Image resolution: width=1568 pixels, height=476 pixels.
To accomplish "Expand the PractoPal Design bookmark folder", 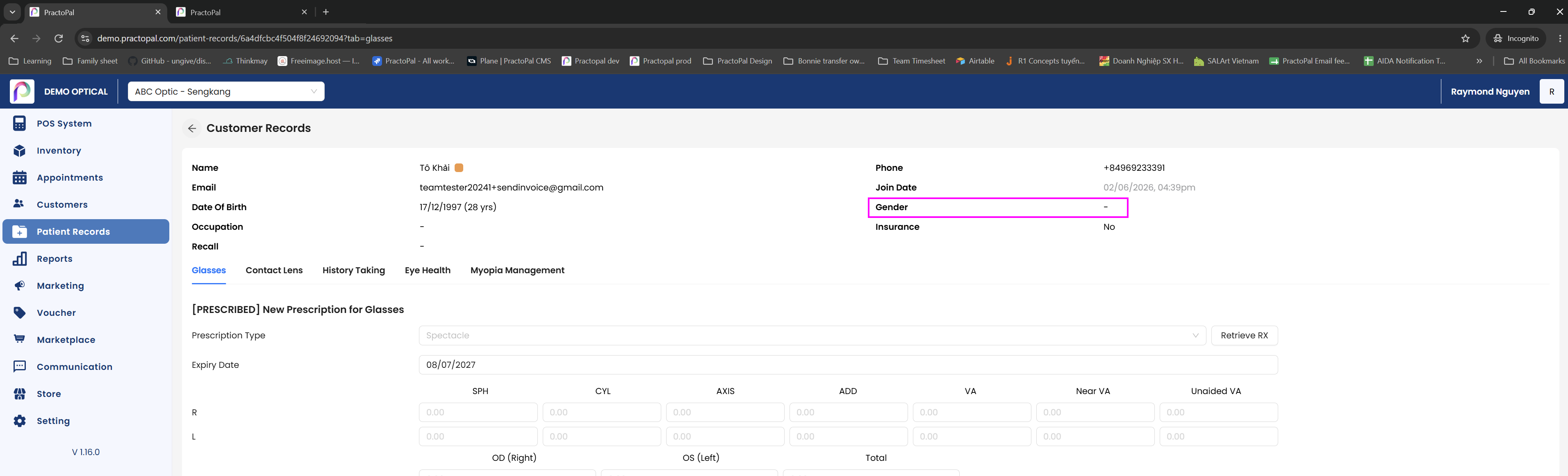I will click(737, 61).
